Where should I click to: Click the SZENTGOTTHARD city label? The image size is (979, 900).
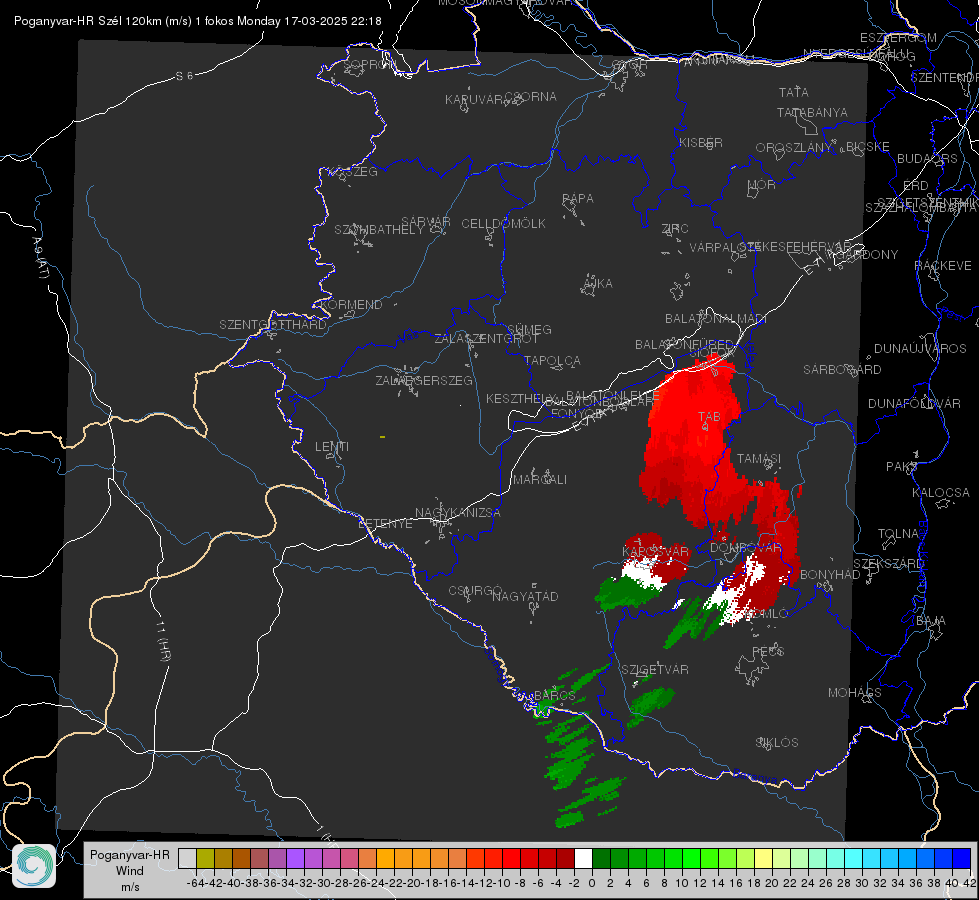tap(273, 325)
